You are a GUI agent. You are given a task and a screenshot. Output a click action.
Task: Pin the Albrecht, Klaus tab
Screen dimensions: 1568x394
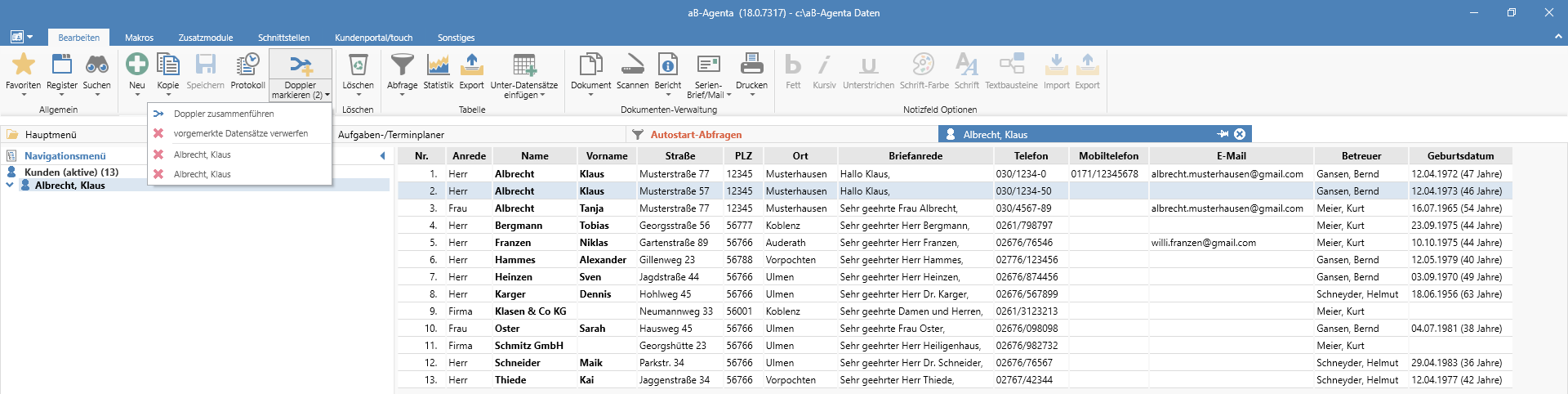click(x=1223, y=134)
